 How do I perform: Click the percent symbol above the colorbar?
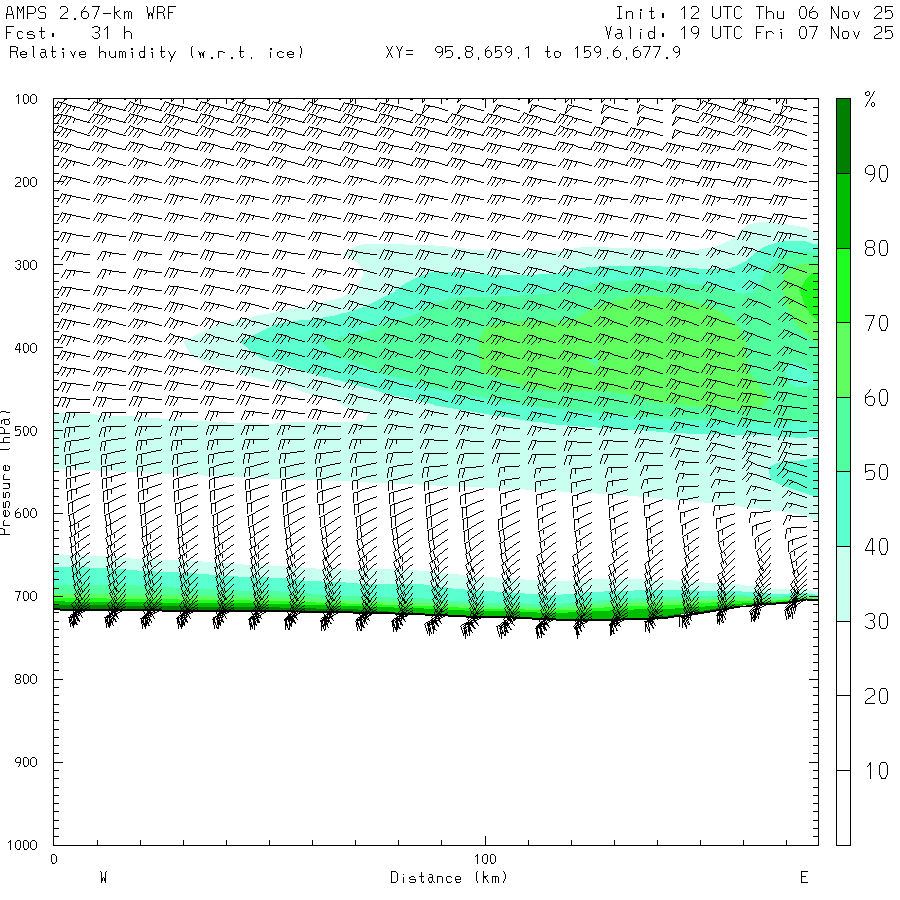(870, 99)
